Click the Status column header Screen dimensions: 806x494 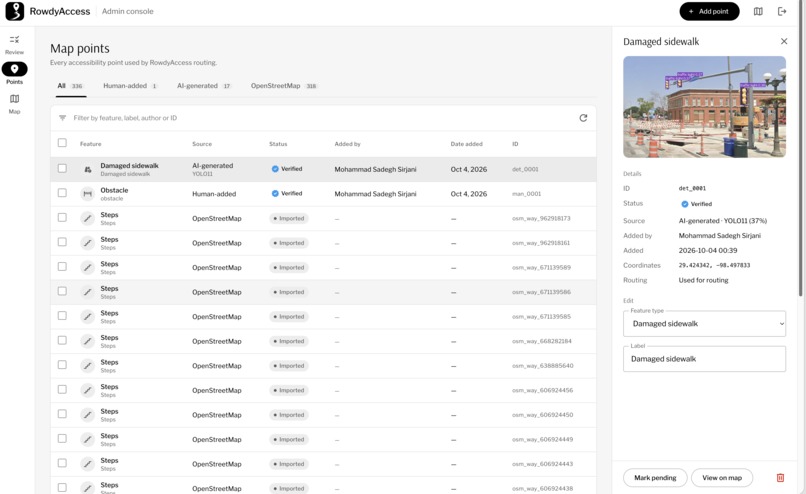click(x=278, y=144)
